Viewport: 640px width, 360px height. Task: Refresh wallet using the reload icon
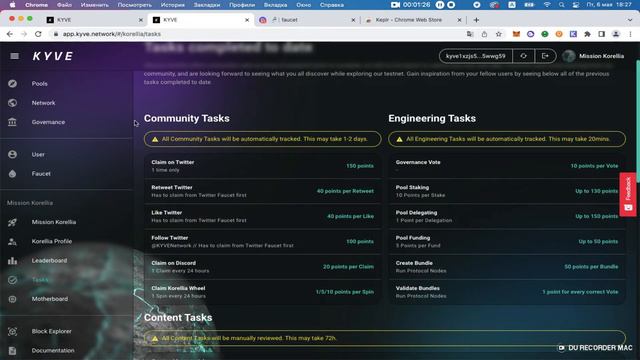click(523, 56)
